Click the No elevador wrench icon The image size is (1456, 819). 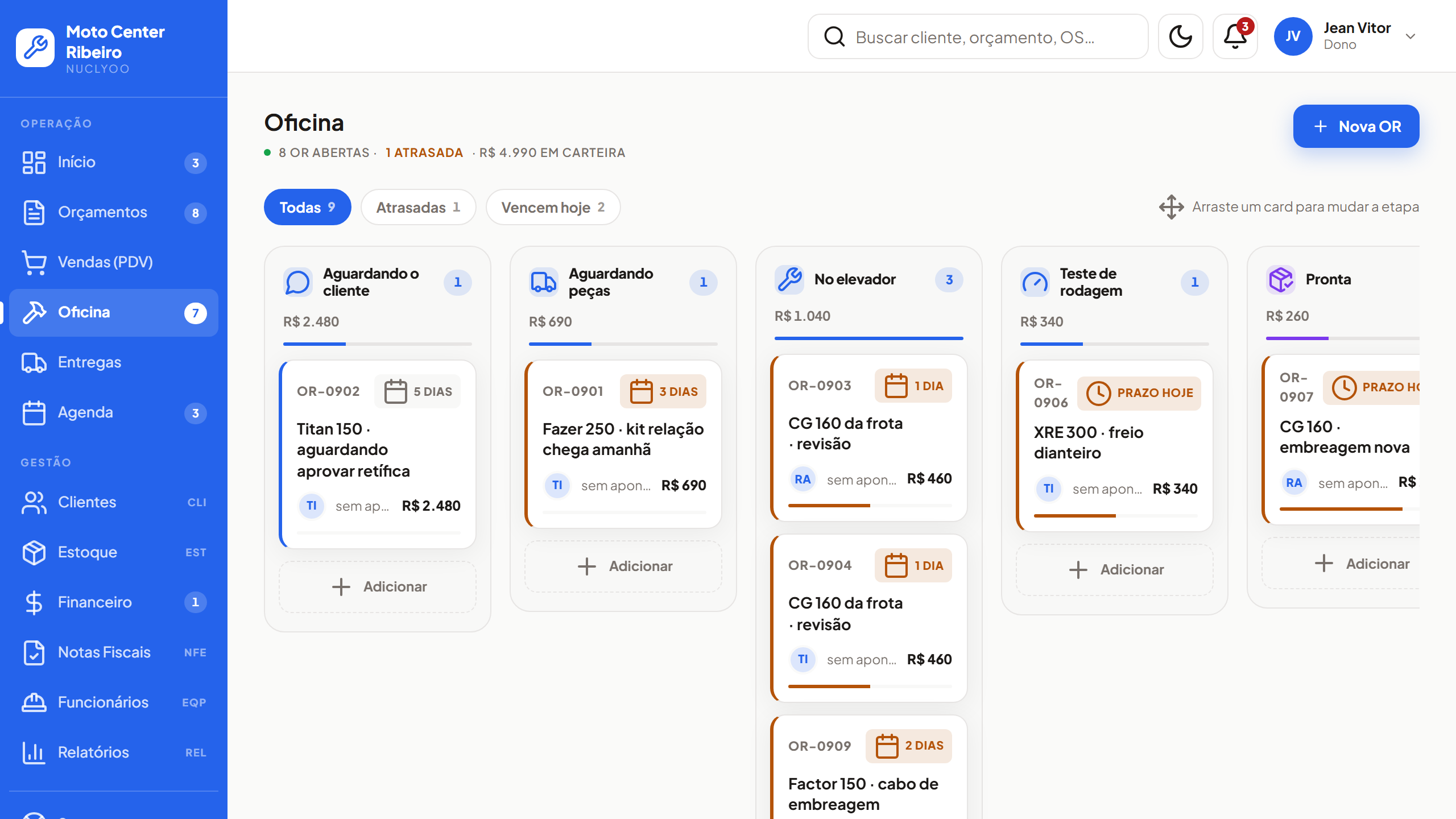point(789,279)
